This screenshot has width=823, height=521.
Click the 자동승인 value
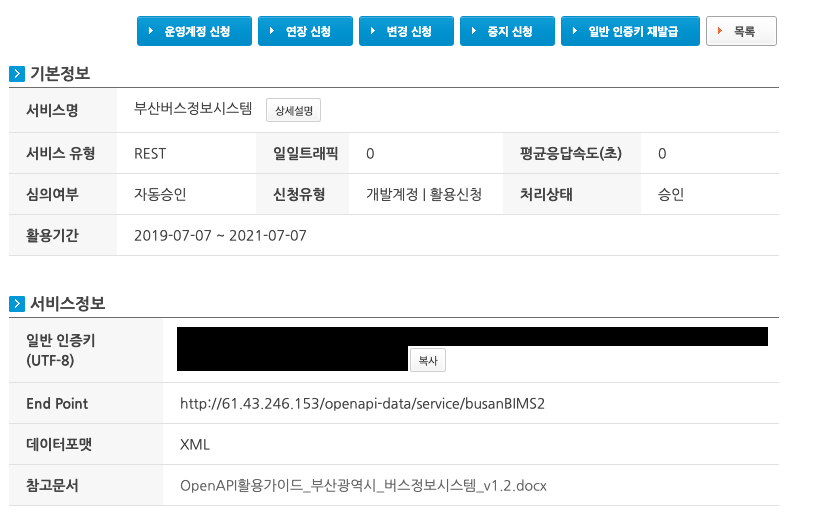coord(160,195)
